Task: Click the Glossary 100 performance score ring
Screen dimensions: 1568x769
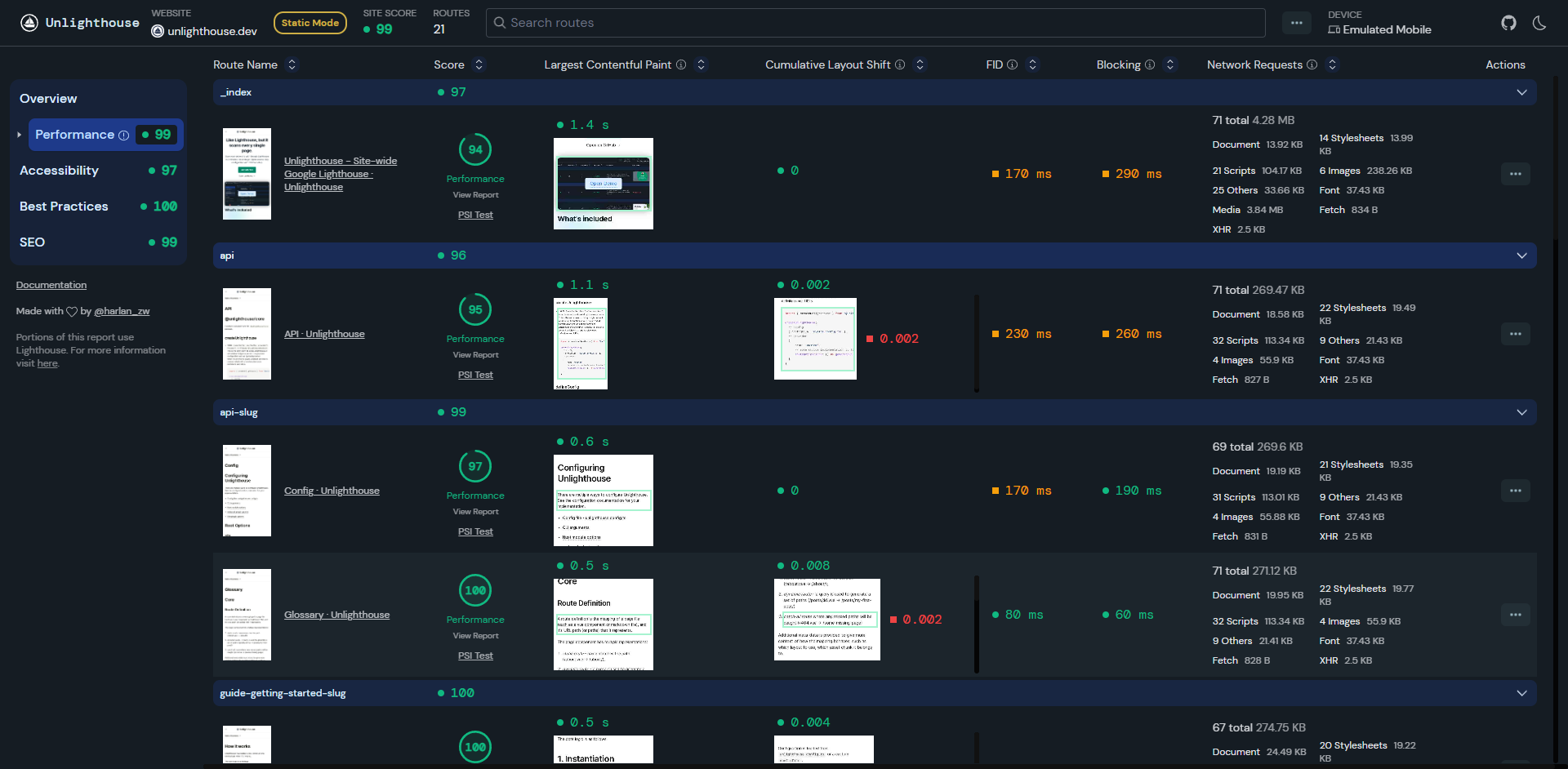Action: click(x=475, y=590)
